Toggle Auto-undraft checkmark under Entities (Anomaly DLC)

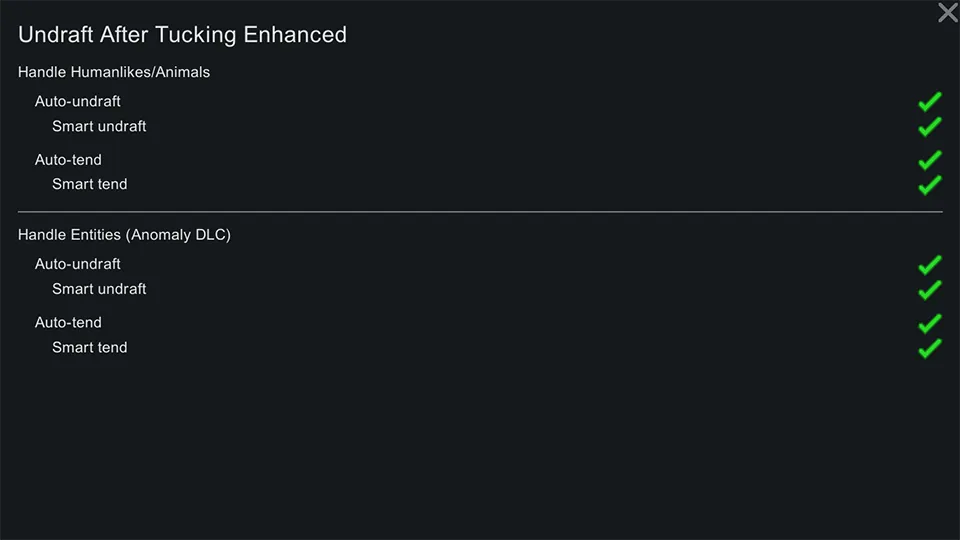pyautogui.click(x=930, y=265)
